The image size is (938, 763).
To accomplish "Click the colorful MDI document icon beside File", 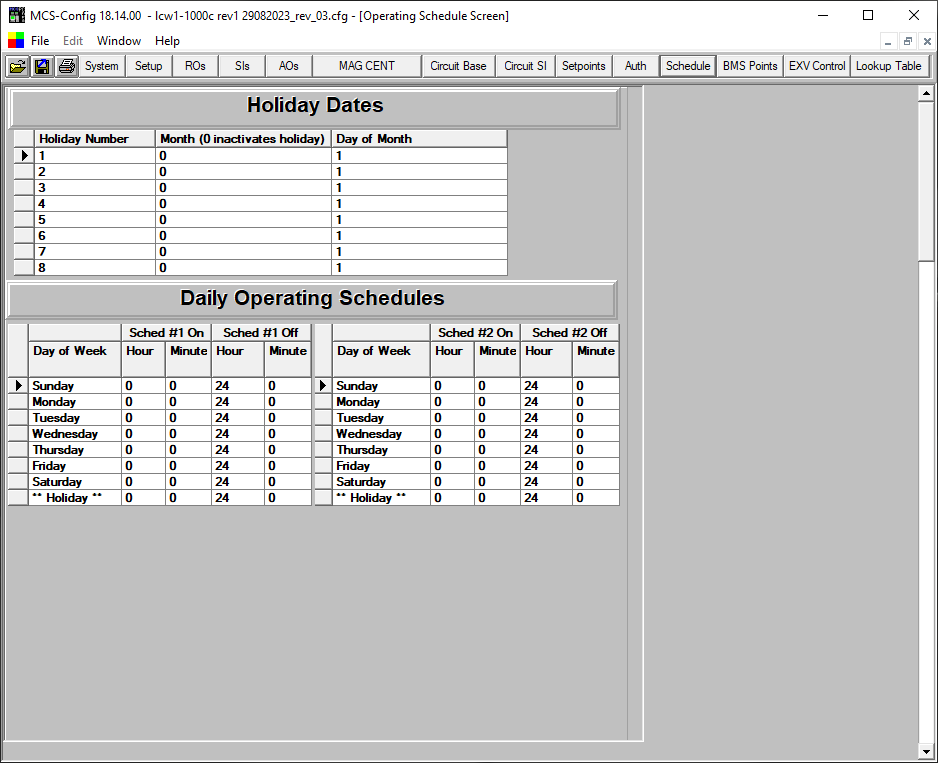I will (x=16, y=41).
